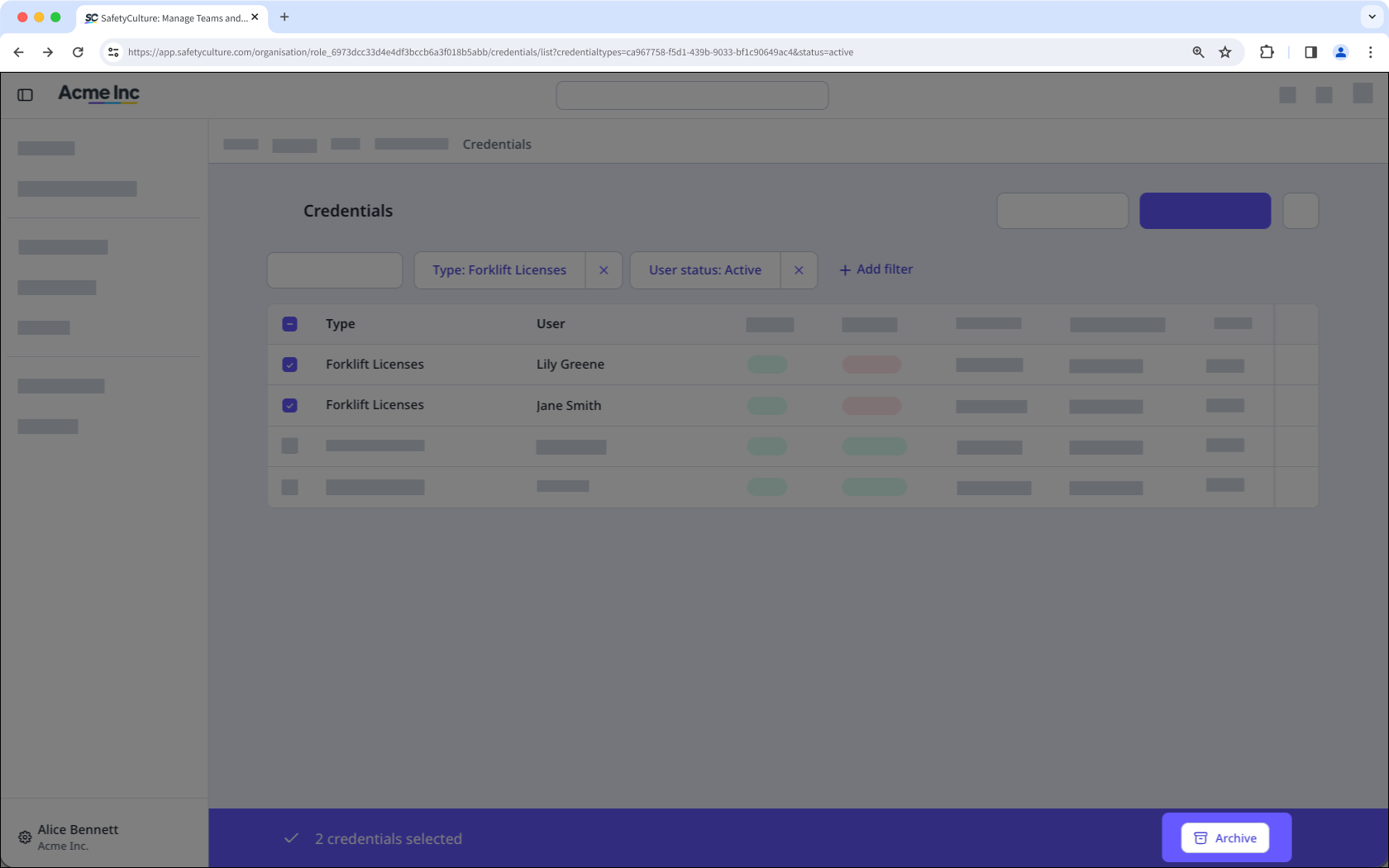Open the User status: Active filter
The height and width of the screenshot is (868, 1389).
[705, 270]
